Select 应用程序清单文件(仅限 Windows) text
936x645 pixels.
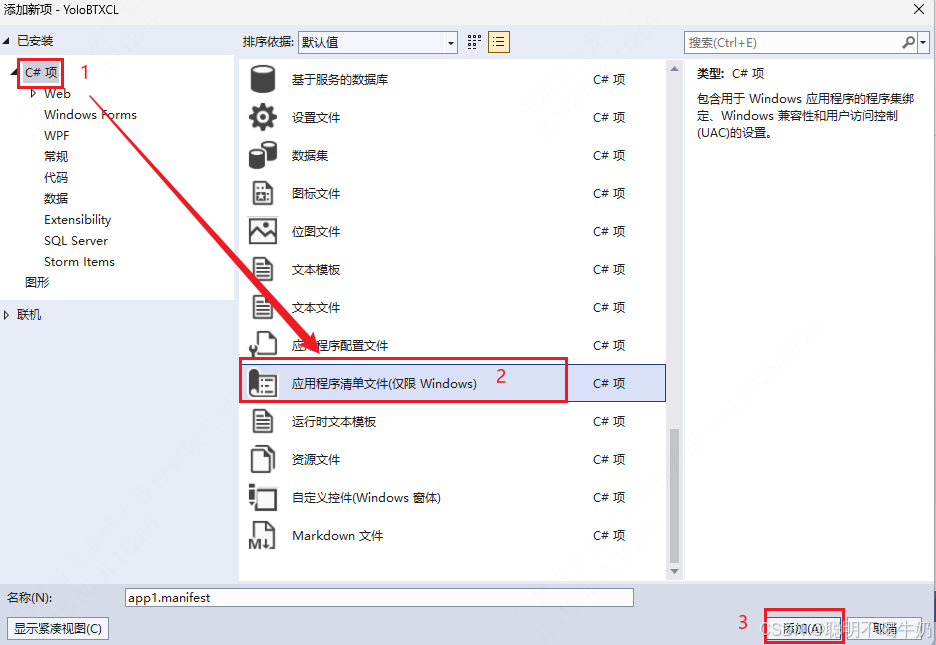click(x=384, y=384)
